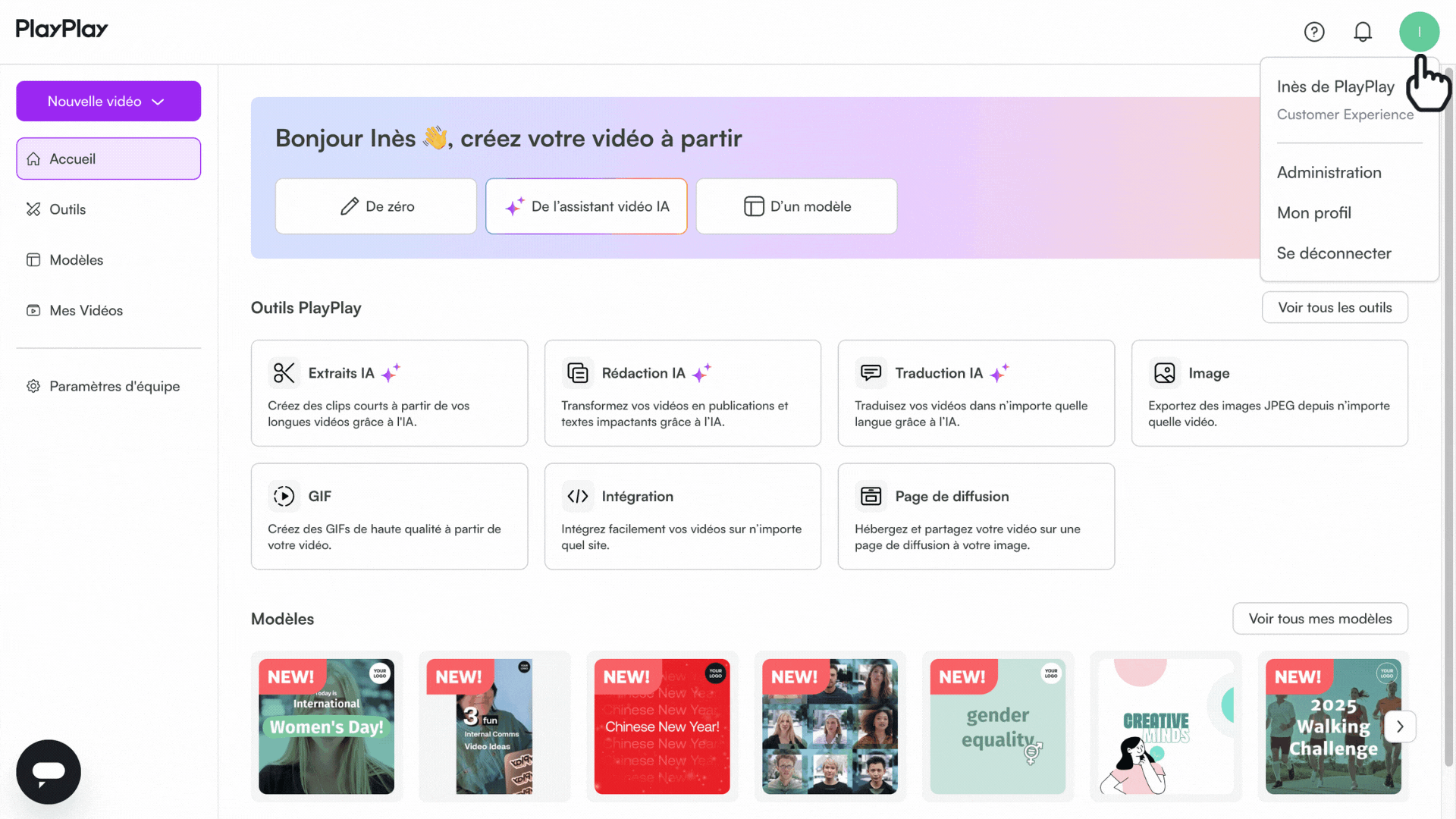Click the Modèles section heading

pyautogui.click(x=282, y=619)
